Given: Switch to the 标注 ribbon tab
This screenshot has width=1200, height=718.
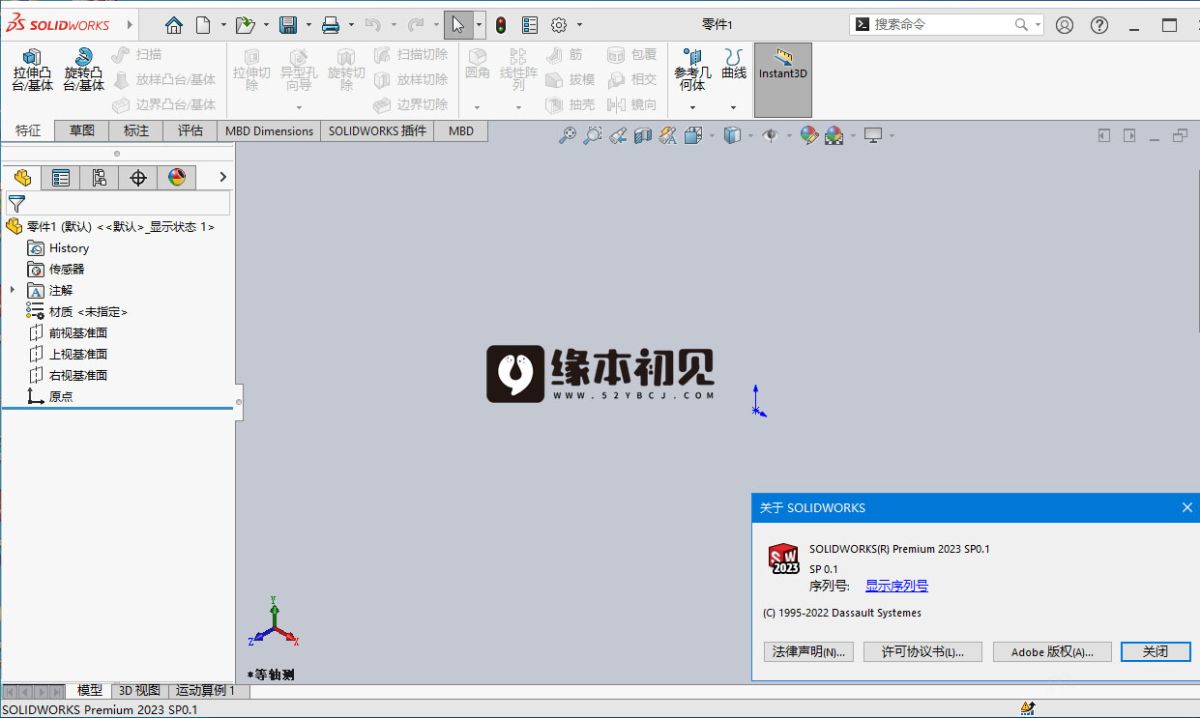Looking at the screenshot, I should [x=136, y=131].
